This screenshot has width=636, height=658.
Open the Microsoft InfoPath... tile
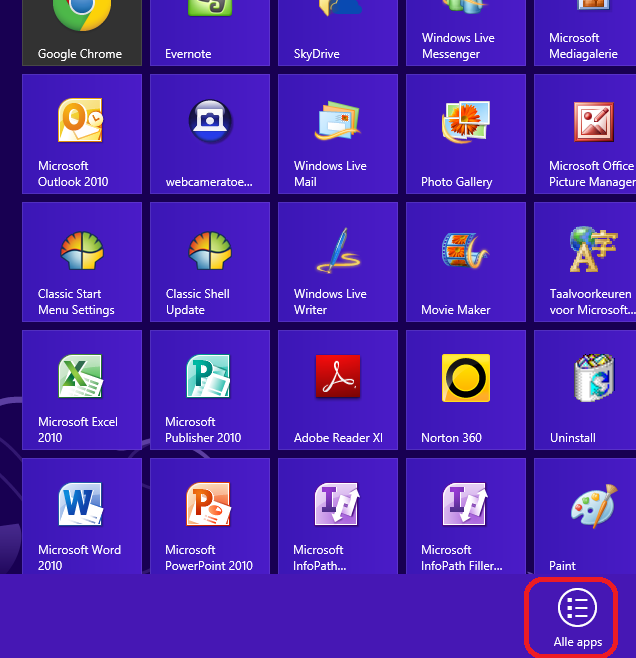[338, 516]
